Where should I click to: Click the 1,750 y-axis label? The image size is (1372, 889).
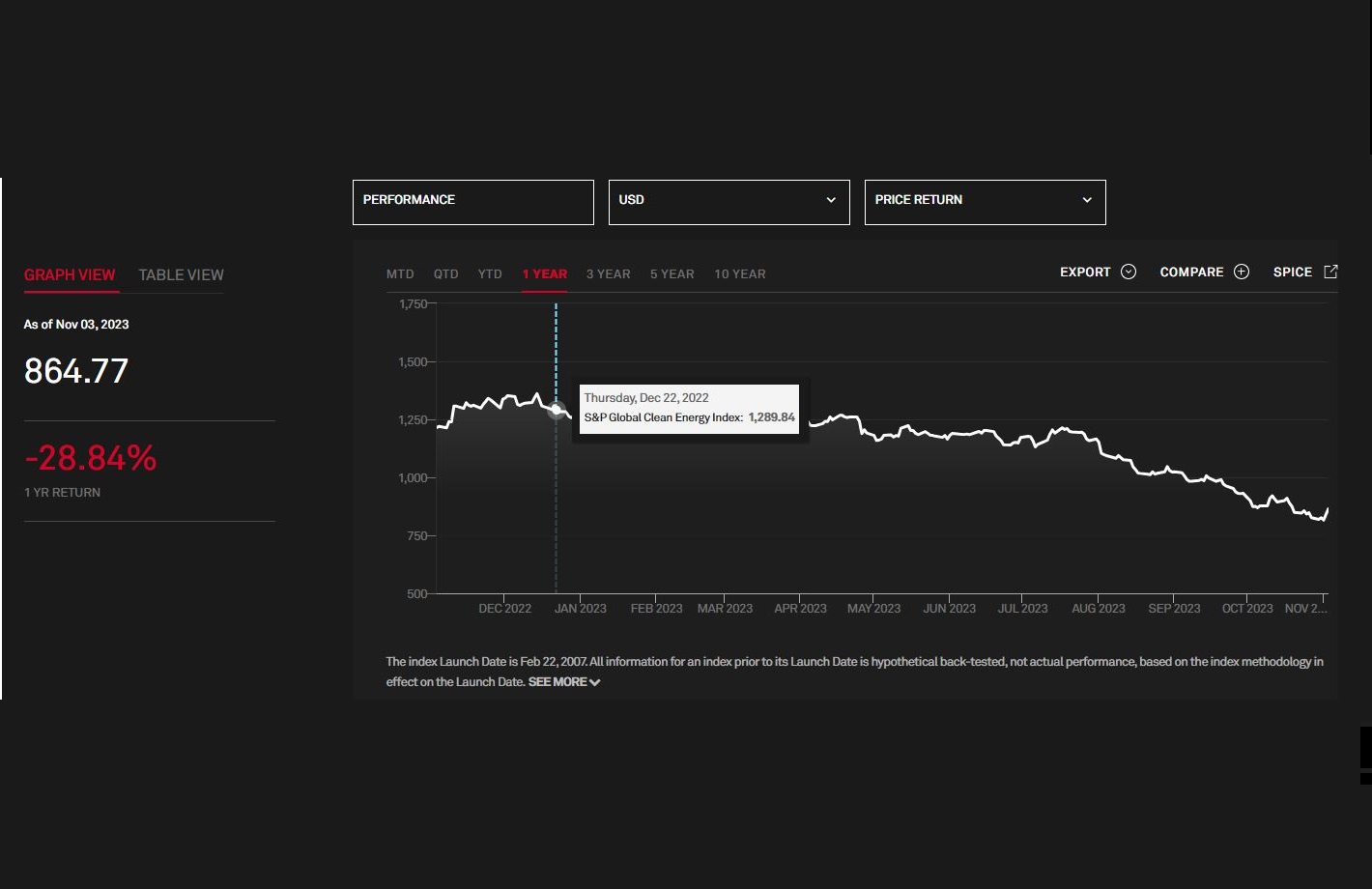pos(413,304)
